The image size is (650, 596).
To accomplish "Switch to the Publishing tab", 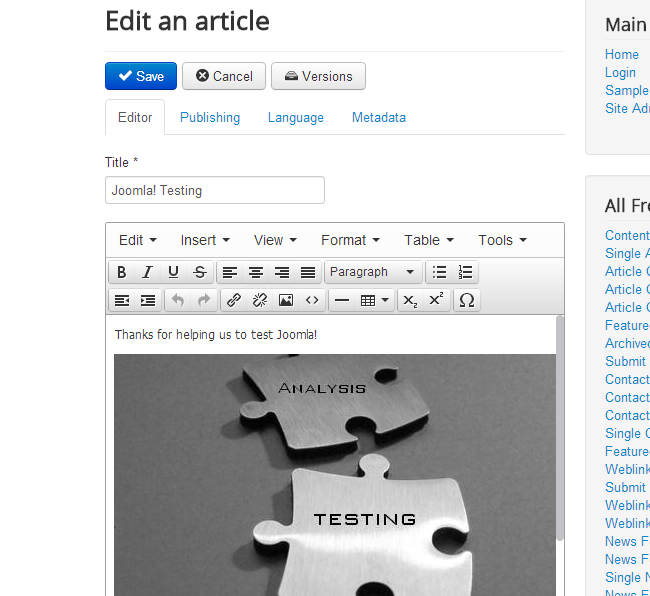I will (210, 117).
